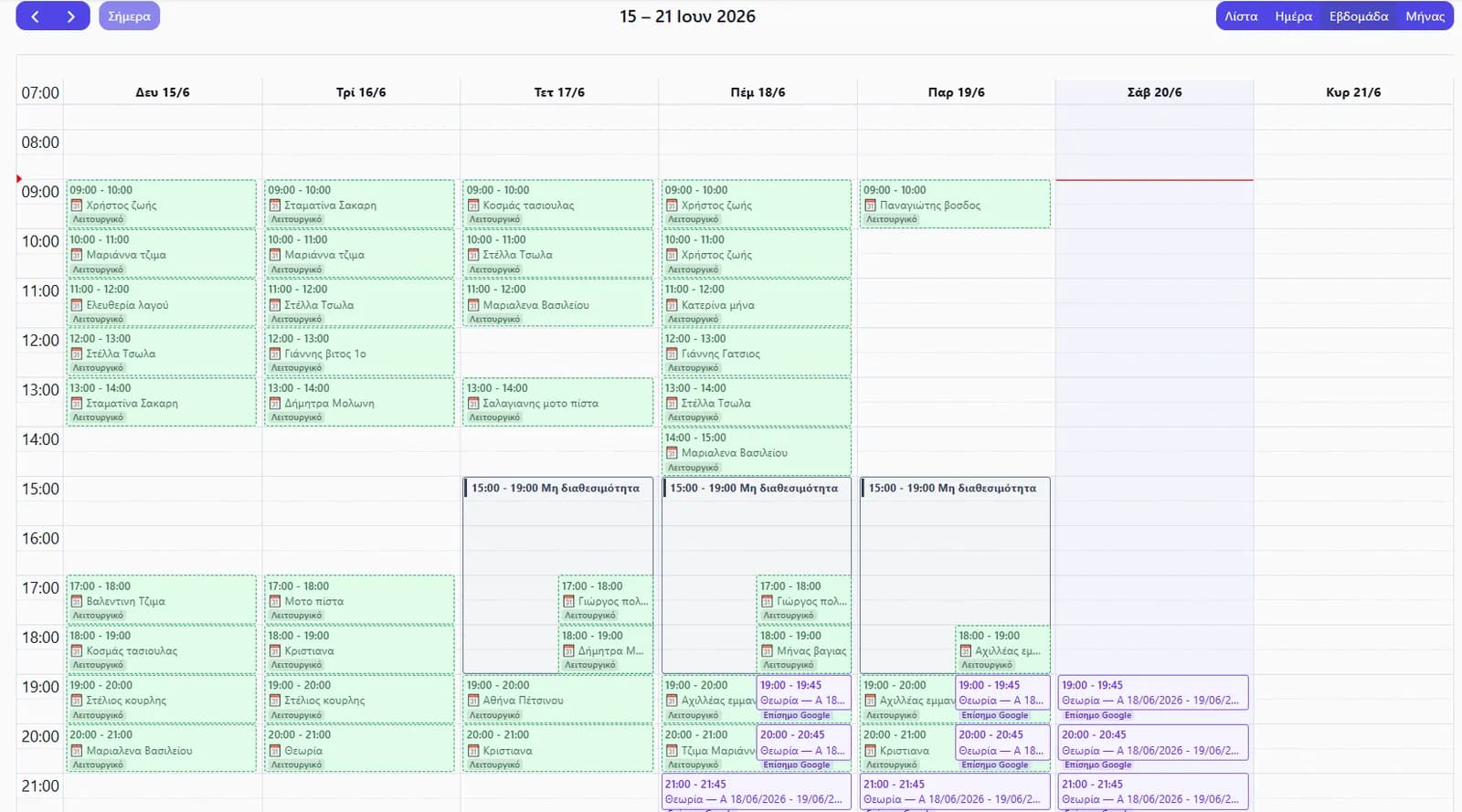Click calendar icon of Μαριαλενα Βασιλείου Thursday 14:00

click(672, 453)
